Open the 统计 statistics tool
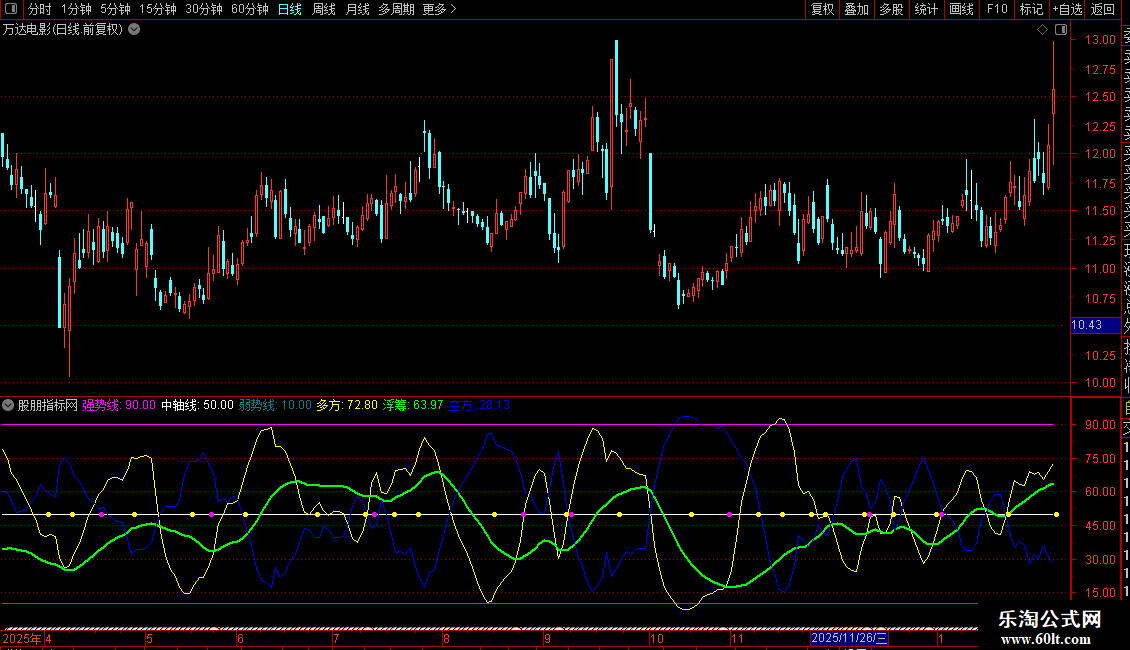Image resolution: width=1130 pixels, height=650 pixels. pyautogui.click(x=926, y=9)
